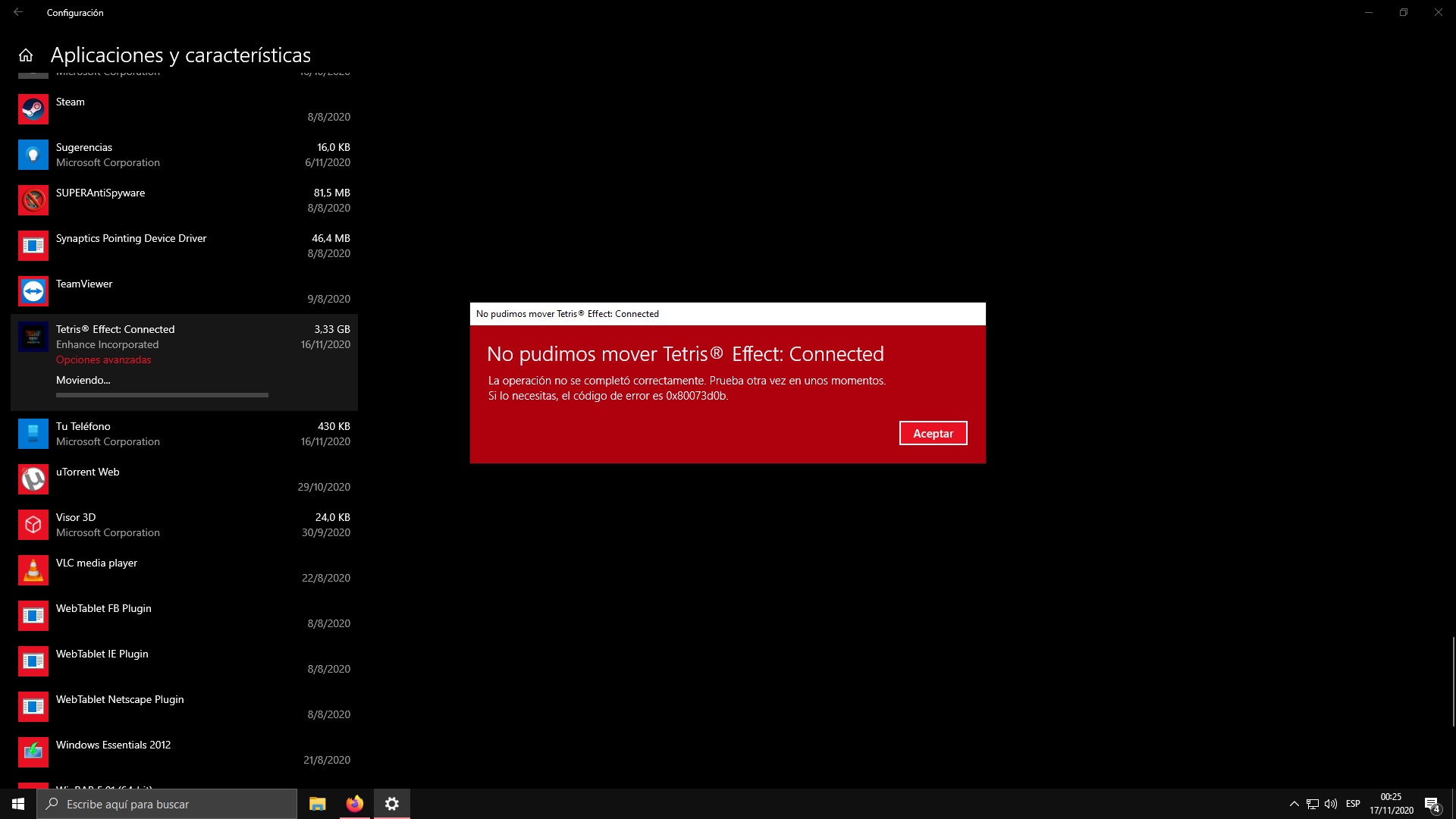The height and width of the screenshot is (819, 1456).
Task: Open Opciones avanzadas link for Tetris Effect
Action: 103,359
